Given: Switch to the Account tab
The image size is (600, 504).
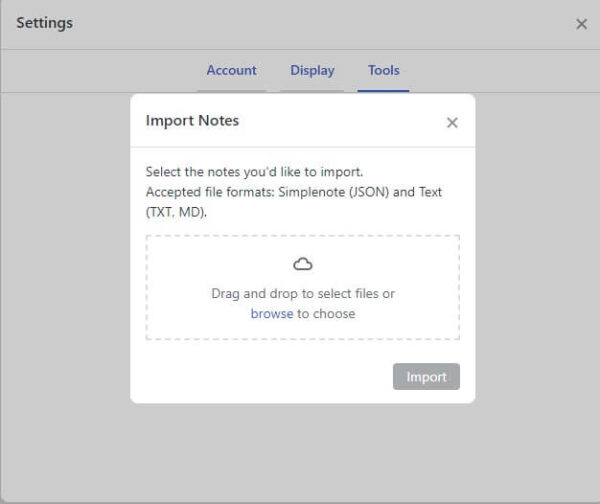Looking at the screenshot, I should pos(231,71).
